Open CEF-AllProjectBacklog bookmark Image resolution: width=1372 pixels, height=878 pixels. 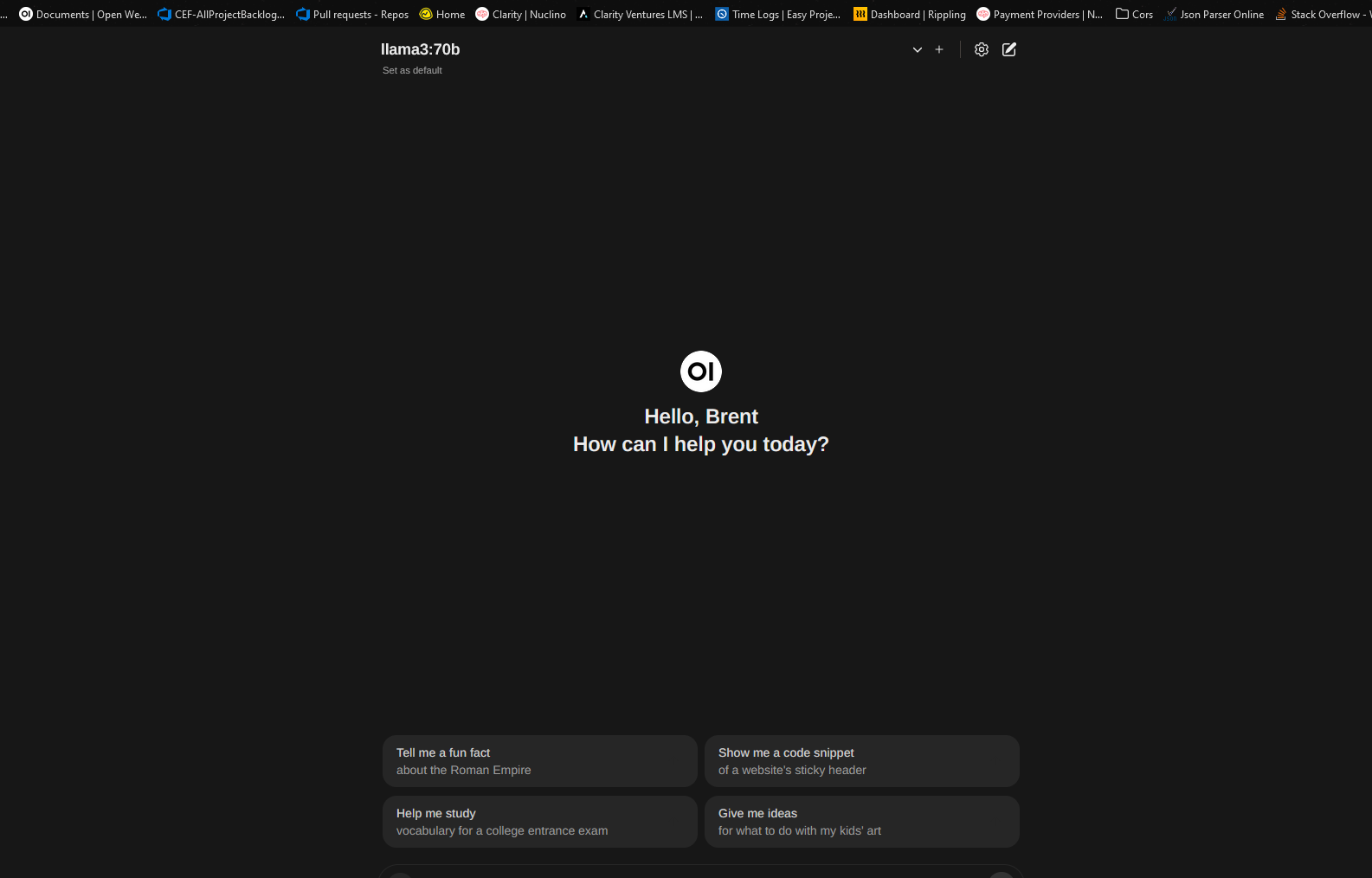point(222,14)
